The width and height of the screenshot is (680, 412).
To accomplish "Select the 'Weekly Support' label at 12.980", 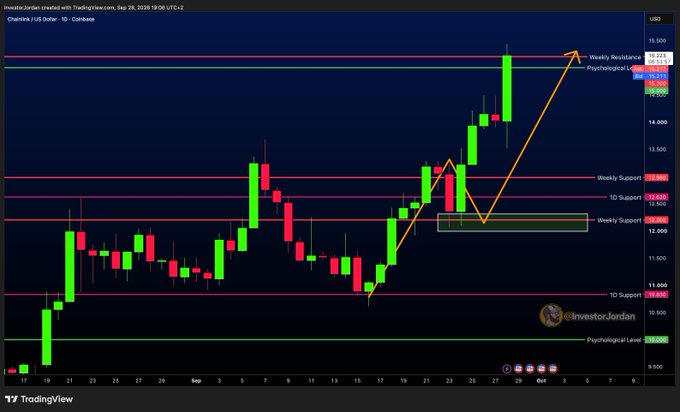I will pyautogui.click(x=619, y=178).
